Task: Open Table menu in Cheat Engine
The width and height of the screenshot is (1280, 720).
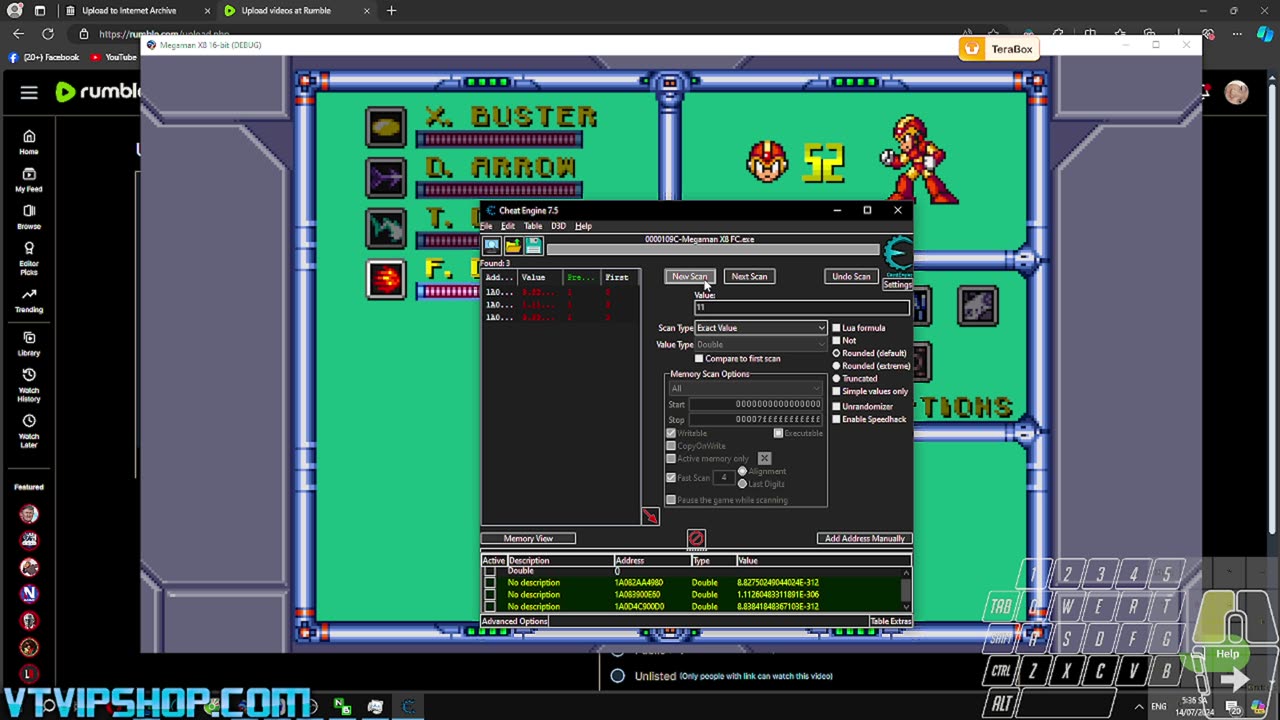Action: tap(533, 226)
